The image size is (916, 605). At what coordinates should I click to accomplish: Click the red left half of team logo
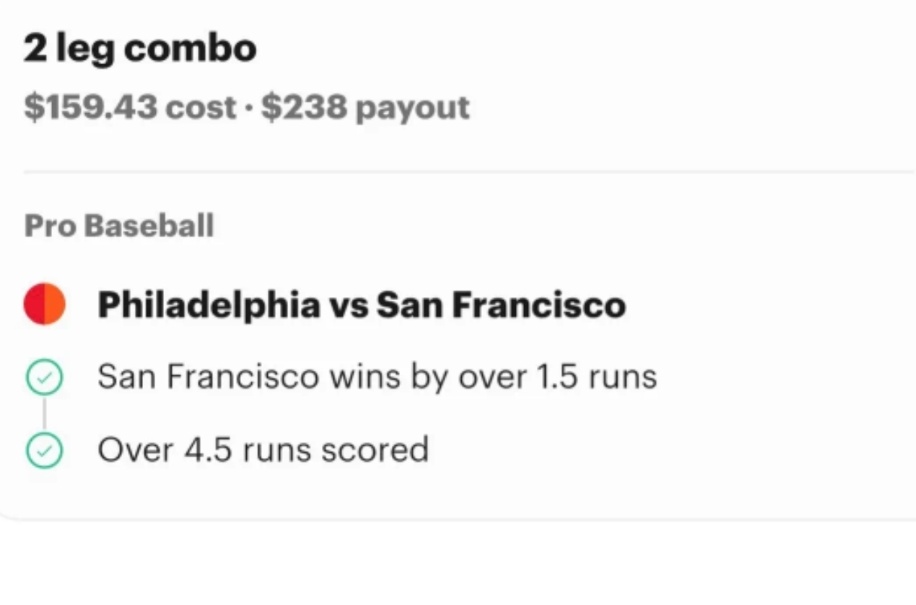tap(34, 304)
